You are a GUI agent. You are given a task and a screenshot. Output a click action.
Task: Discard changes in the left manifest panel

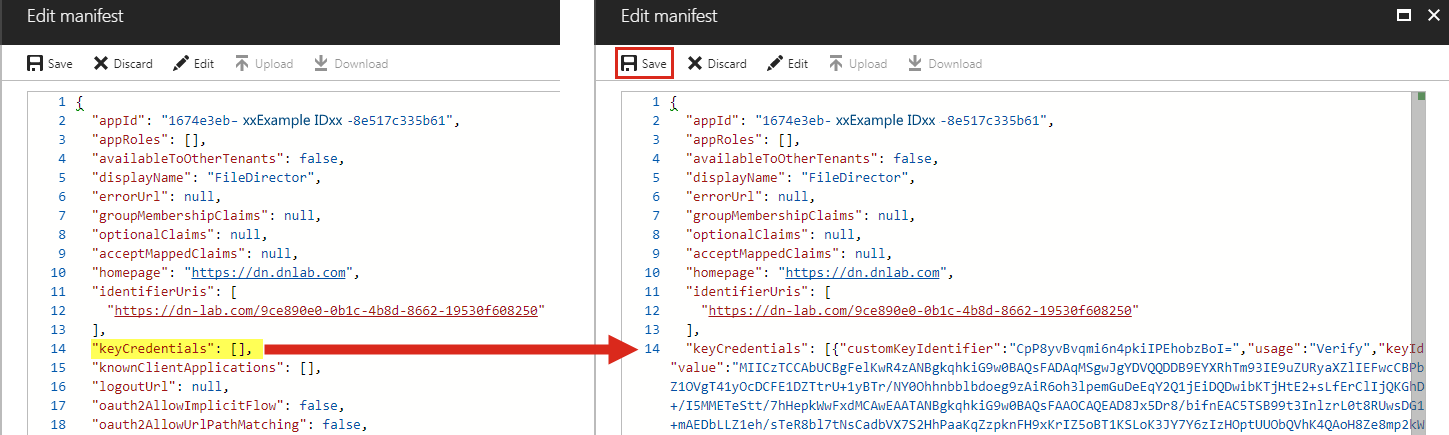(123, 64)
